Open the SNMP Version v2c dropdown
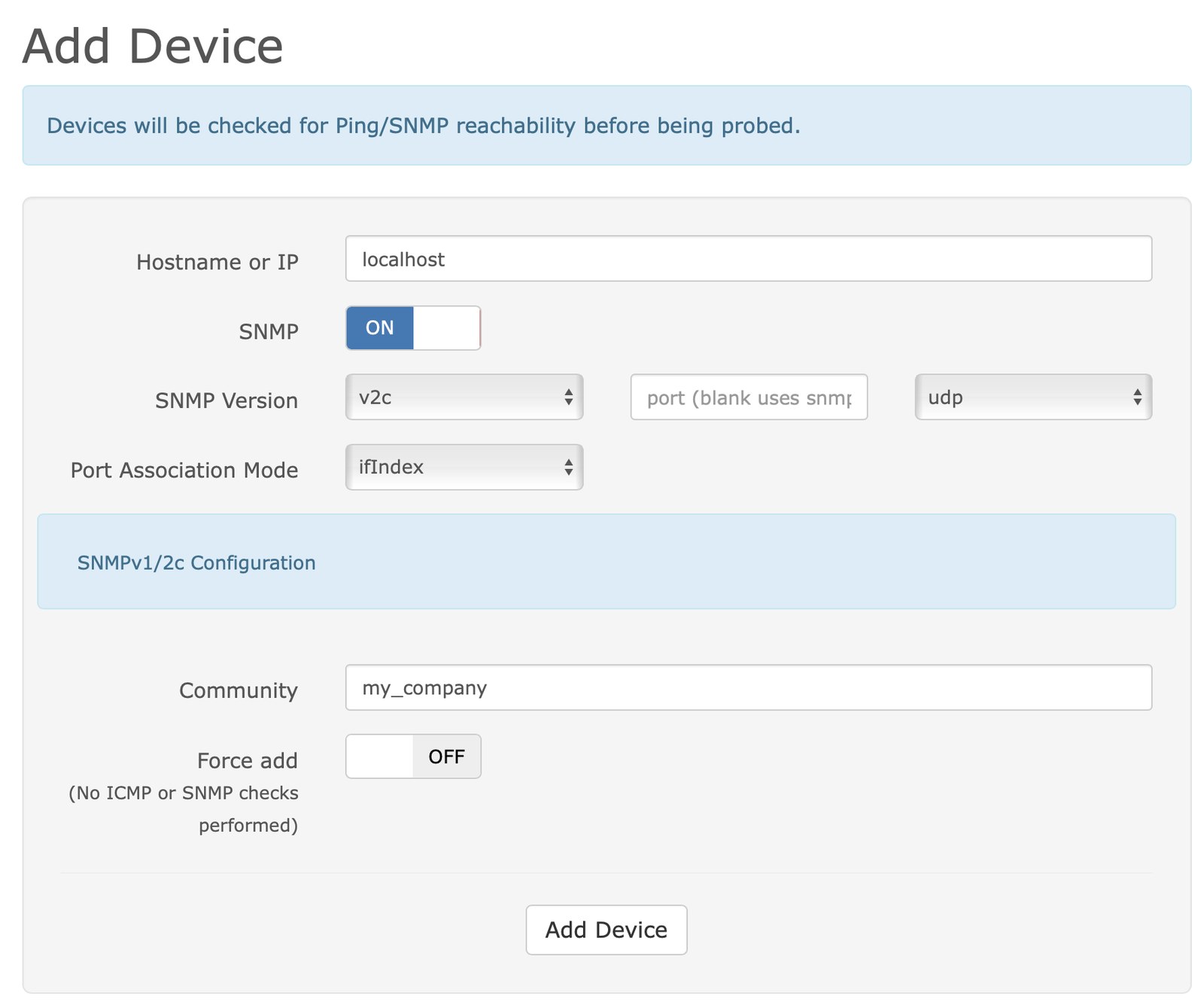1204x1008 pixels. pyautogui.click(x=464, y=397)
